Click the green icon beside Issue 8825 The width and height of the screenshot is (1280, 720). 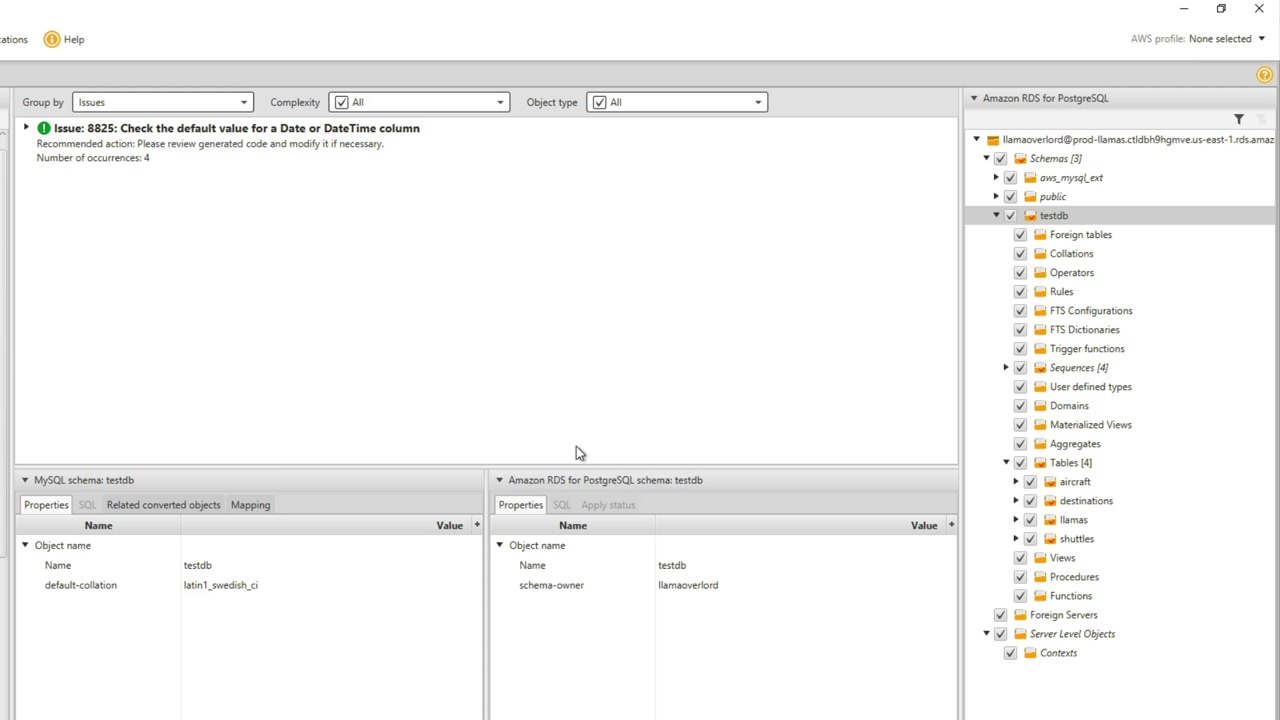44,128
